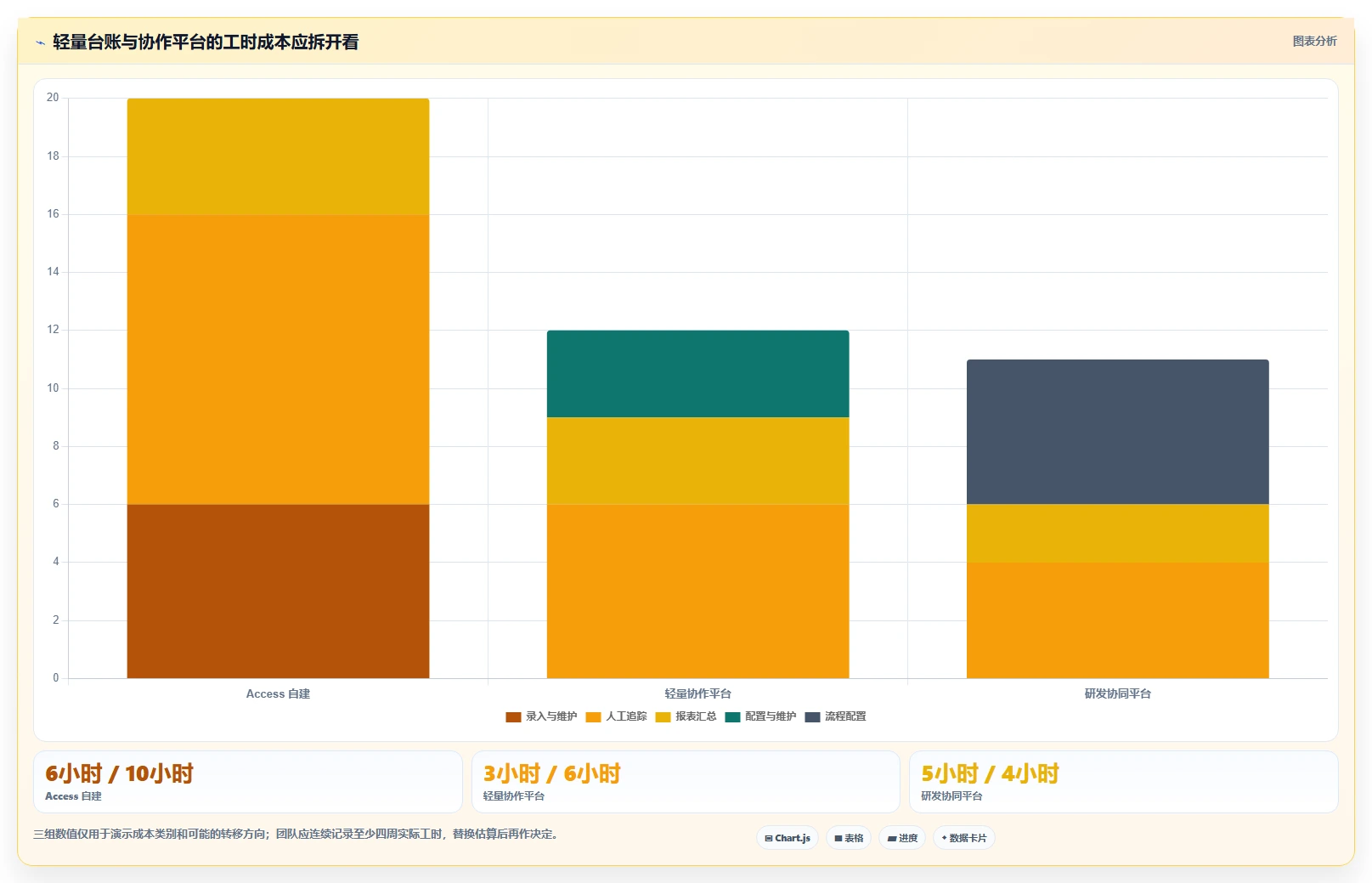Click the yellow 报表汇总 segment of 研发协同平台 bar
Image resolution: width=1372 pixels, height=883 pixels.
(1117, 534)
